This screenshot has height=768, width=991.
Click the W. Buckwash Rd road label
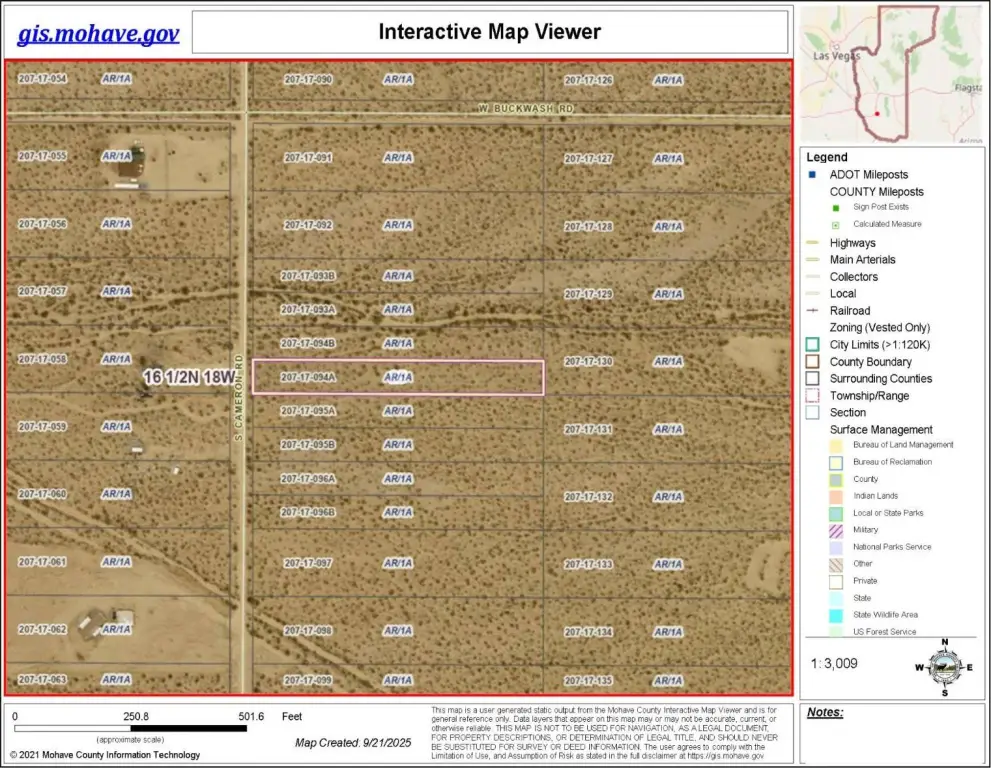(526, 108)
